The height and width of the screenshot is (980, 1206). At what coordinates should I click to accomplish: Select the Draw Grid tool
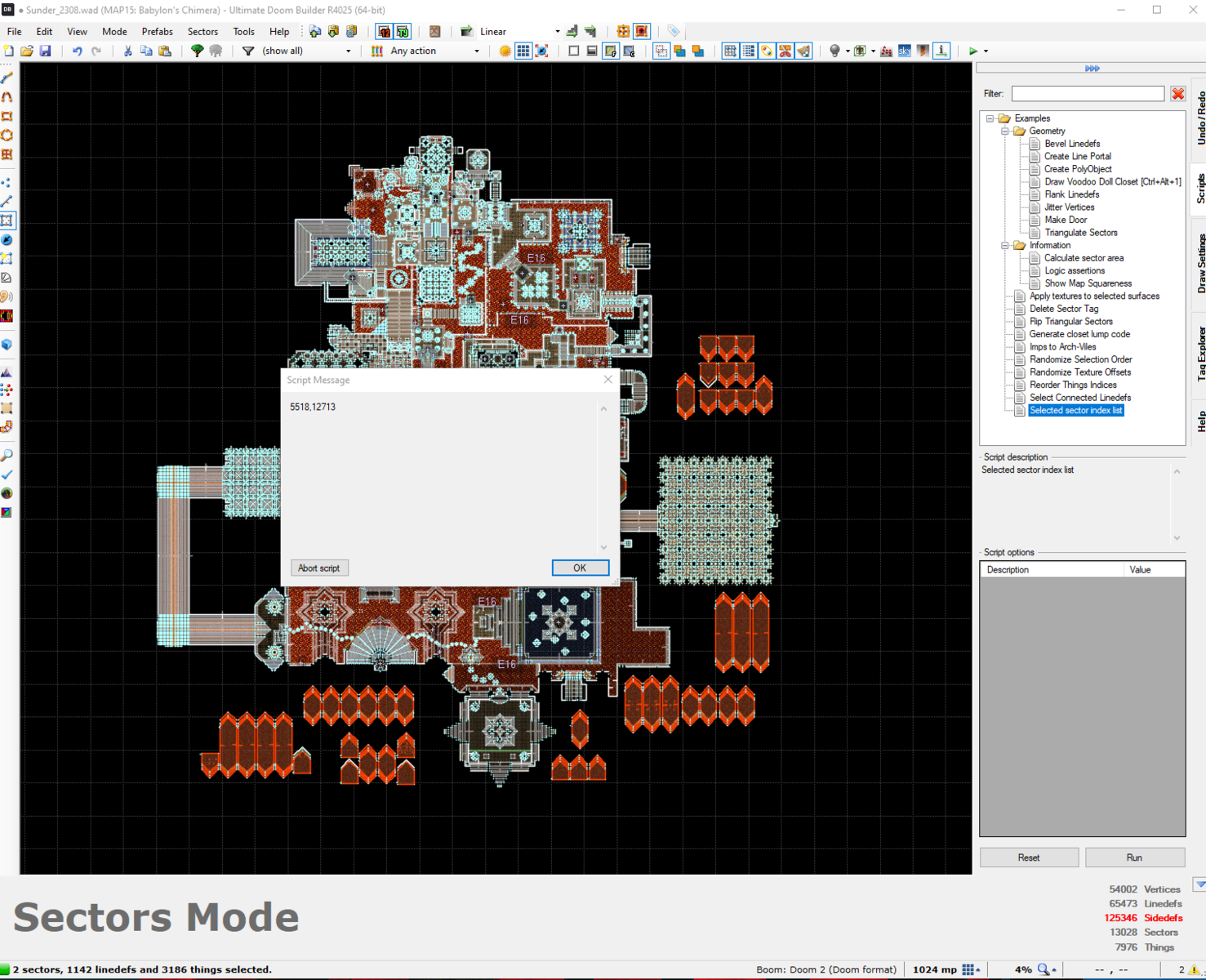7,154
